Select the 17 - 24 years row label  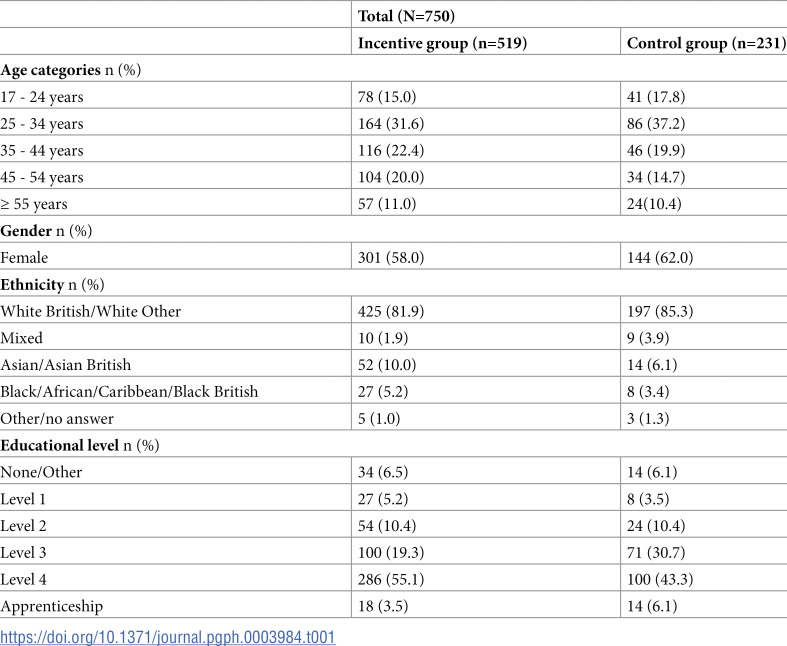point(42,96)
